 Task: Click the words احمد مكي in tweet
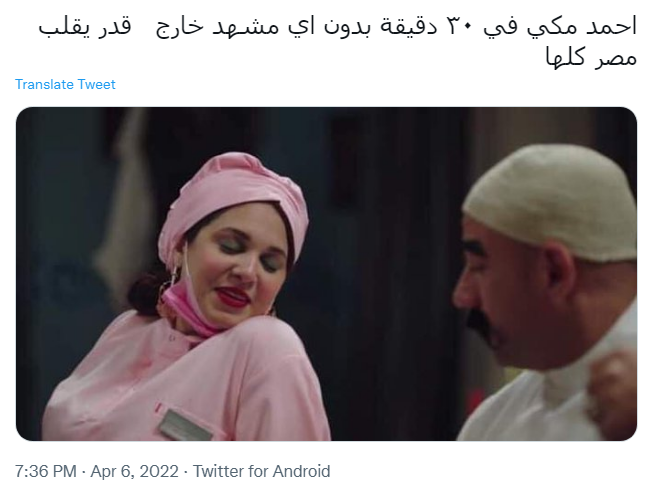[x=581, y=26]
